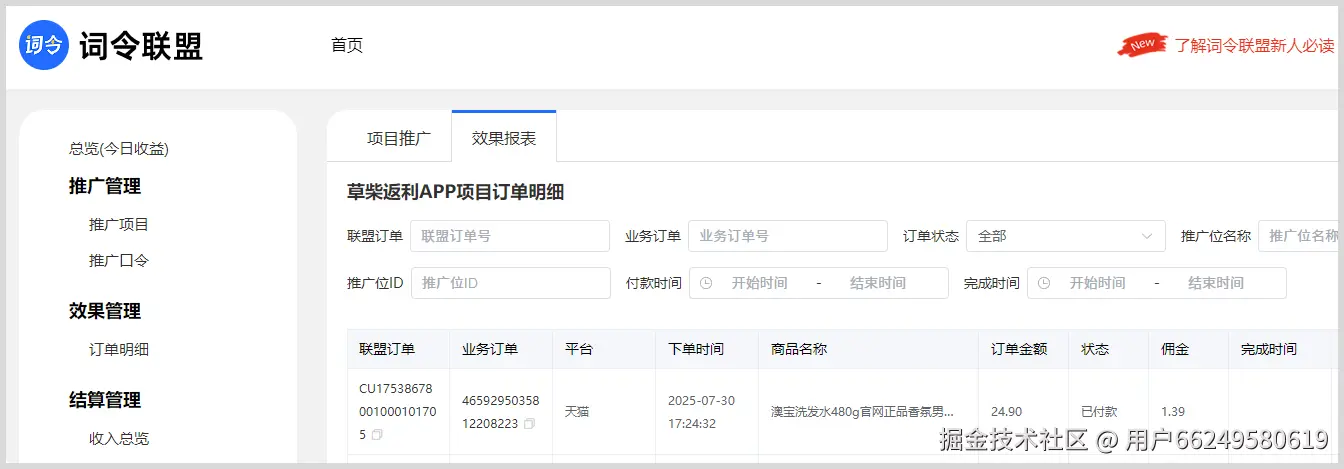Switch to the 效果报表 tab
Screen dimensions: 1344x469
click(x=504, y=139)
